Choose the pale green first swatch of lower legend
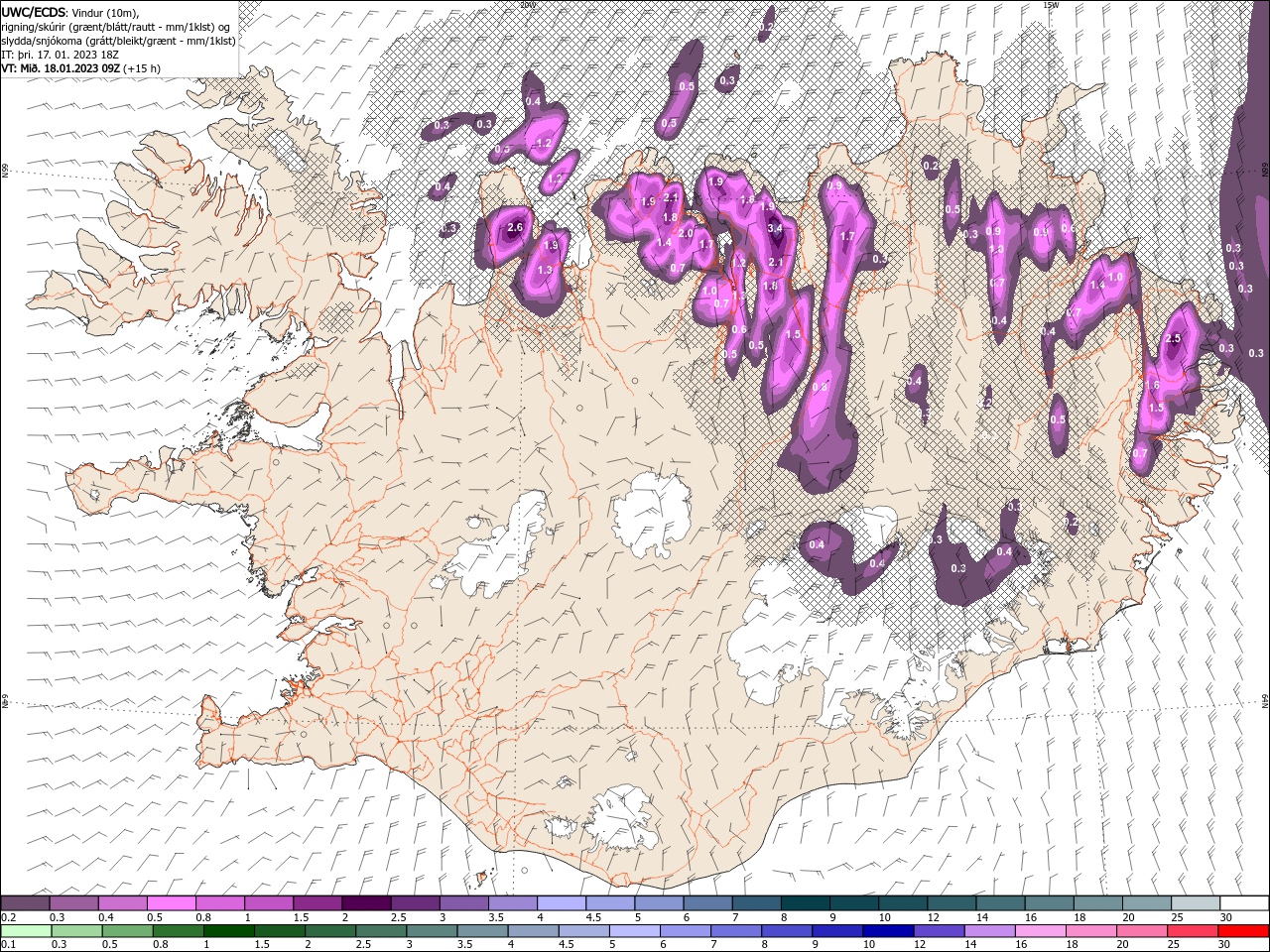This screenshot has width=1270, height=952. click(x=26, y=930)
